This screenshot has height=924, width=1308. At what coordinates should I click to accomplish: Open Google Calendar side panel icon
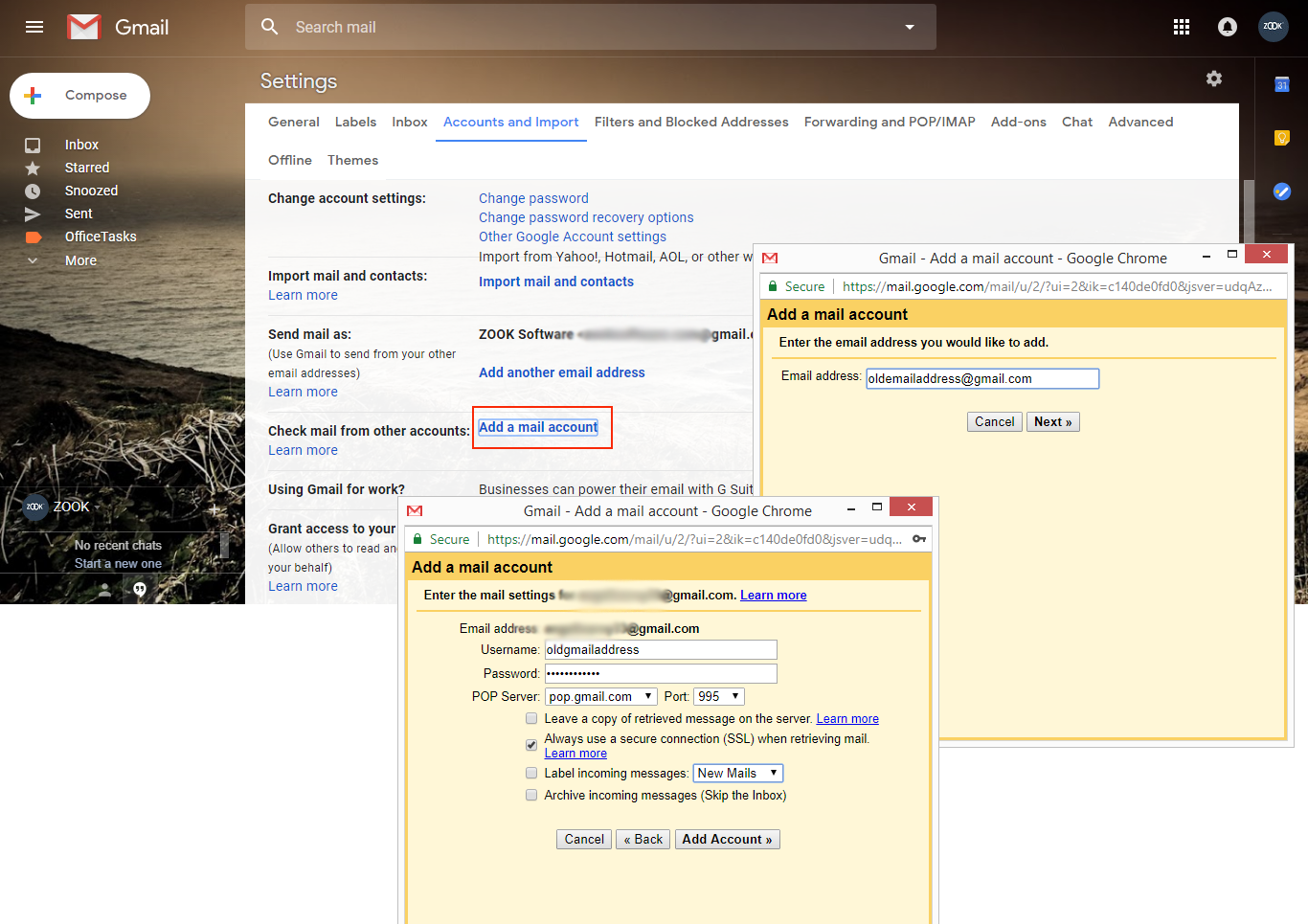pyautogui.click(x=1282, y=84)
